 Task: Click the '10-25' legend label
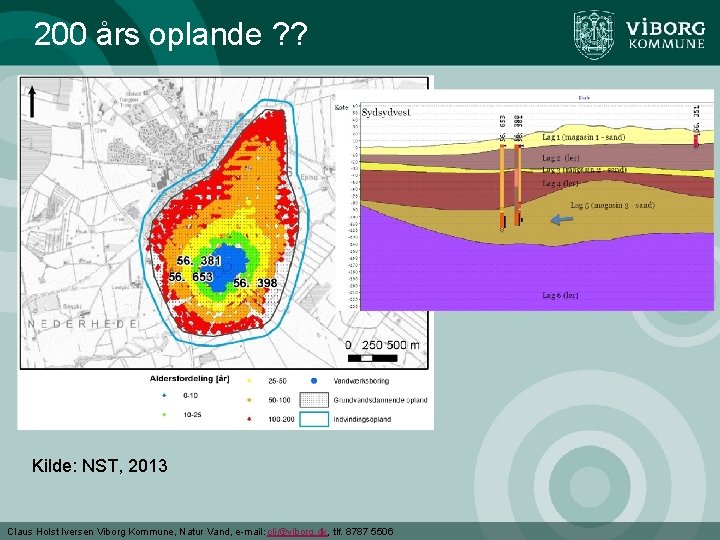pyautogui.click(x=192, y=415)
